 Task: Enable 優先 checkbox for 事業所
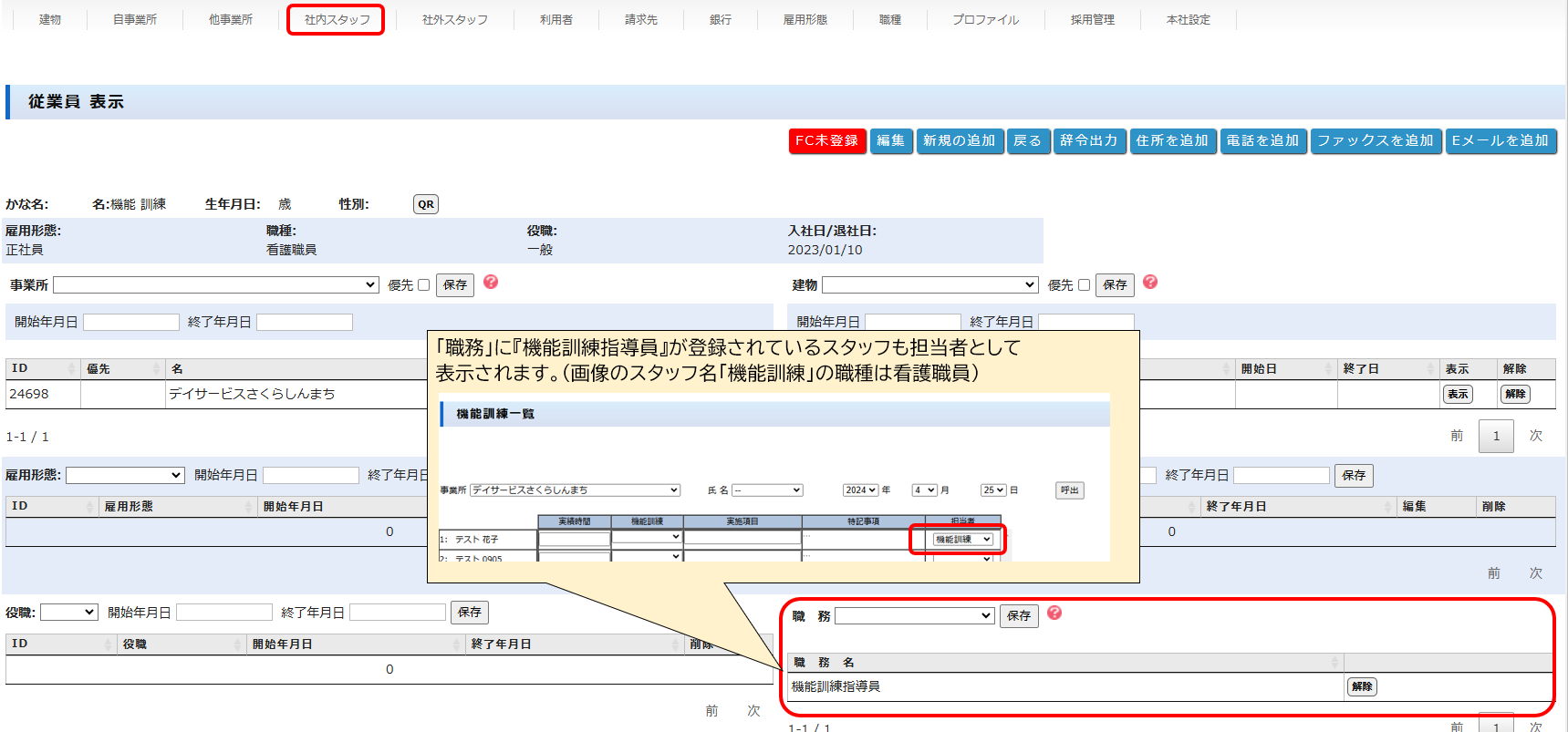(423, 285)
